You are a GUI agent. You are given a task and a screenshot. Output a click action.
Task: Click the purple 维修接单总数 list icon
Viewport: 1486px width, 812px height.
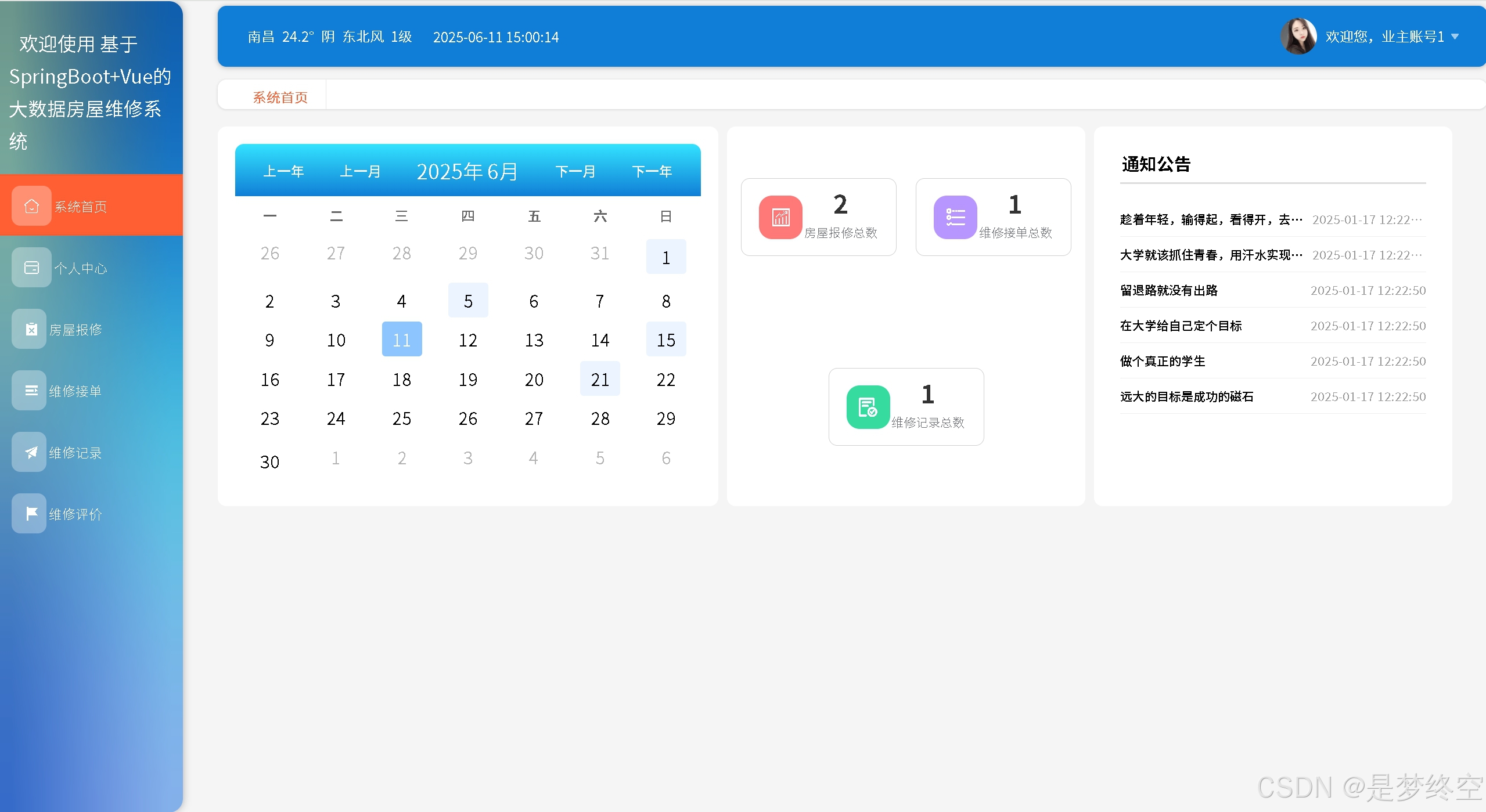955,217
